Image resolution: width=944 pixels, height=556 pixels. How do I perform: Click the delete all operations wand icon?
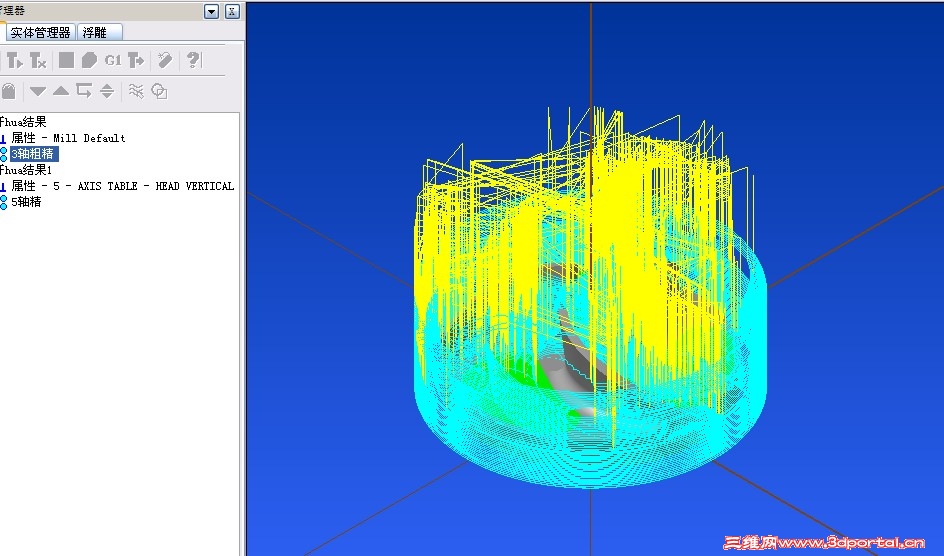point(164,60)
